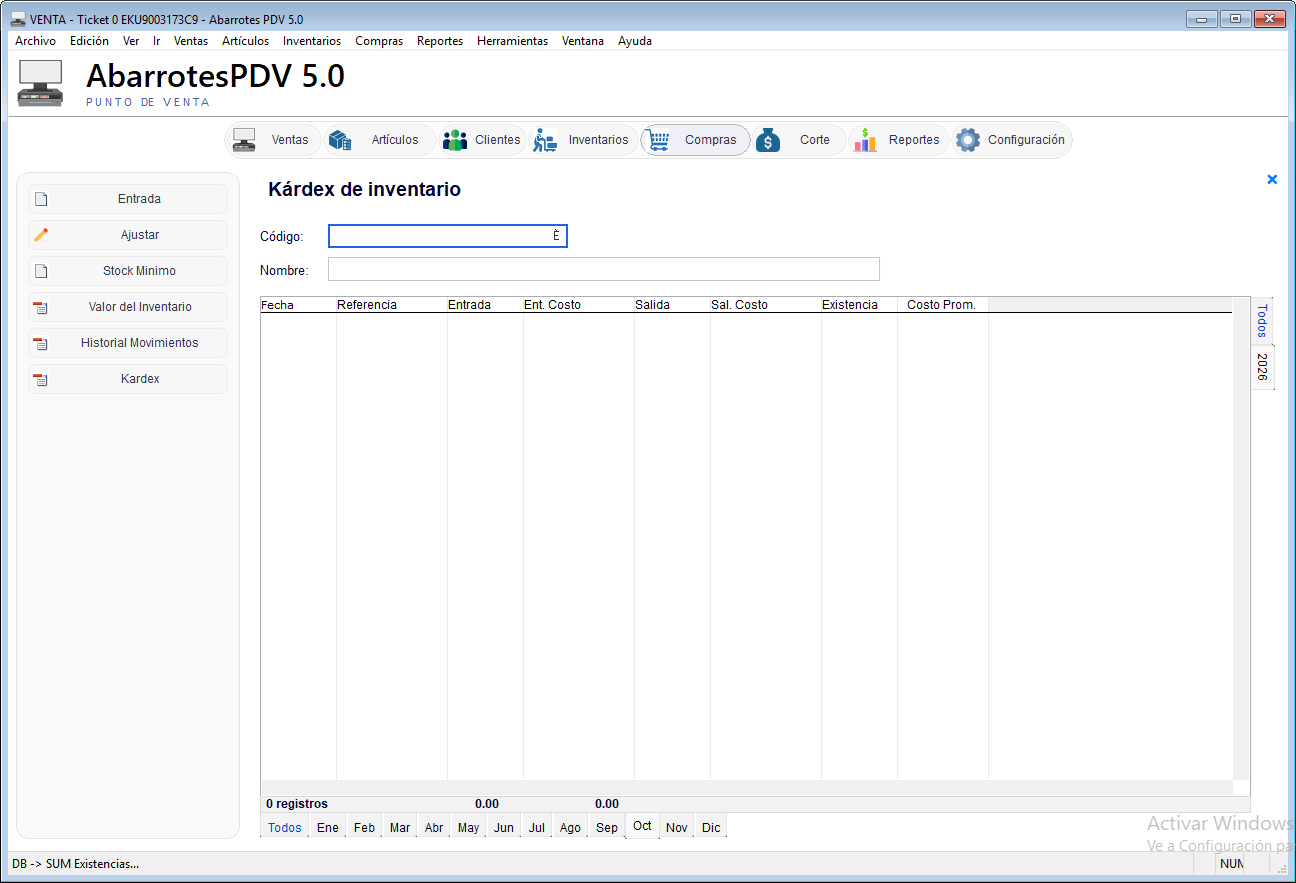Select the Jun month tab
This screenshot has height=883, width=1296.
504,827
